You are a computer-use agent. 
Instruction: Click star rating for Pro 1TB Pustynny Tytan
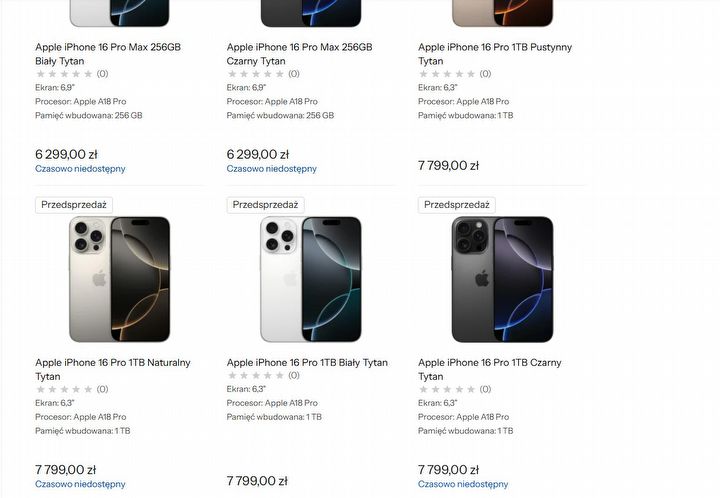point(447,74)
